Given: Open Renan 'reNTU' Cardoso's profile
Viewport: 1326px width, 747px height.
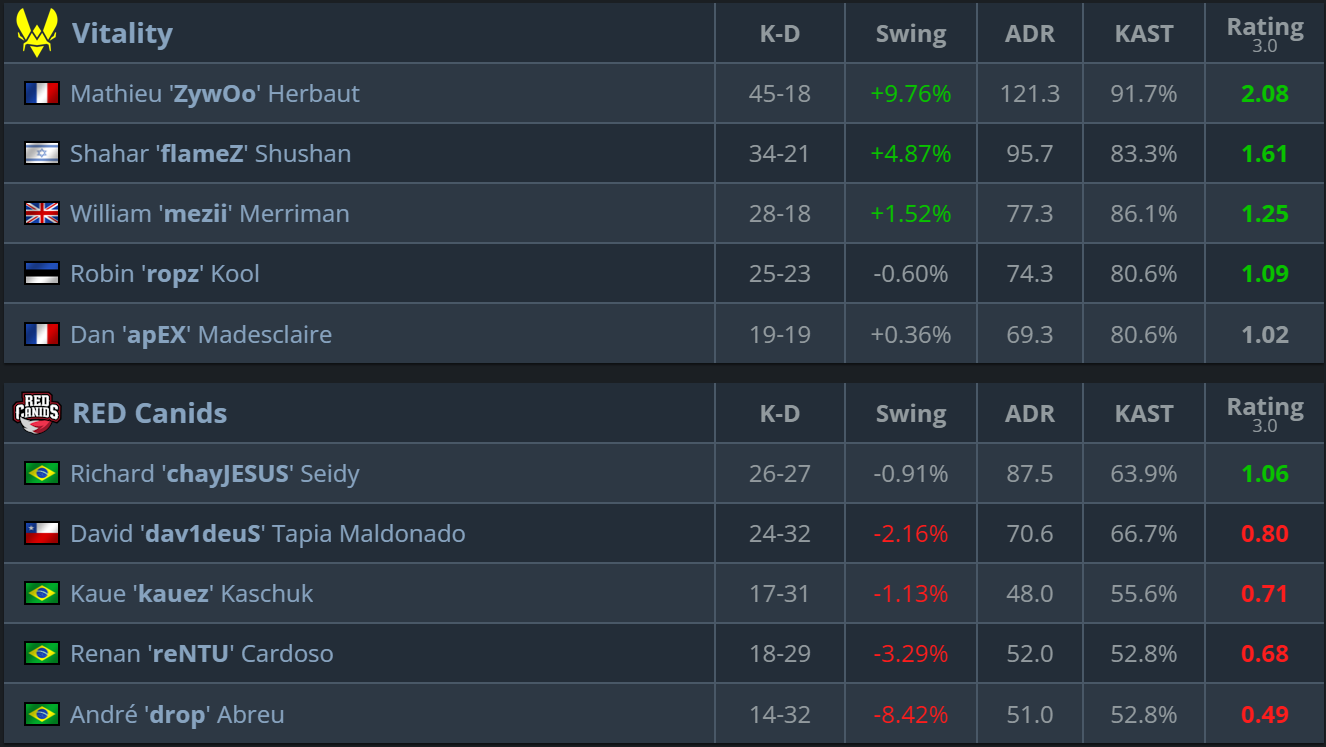Looking at the screenshot, I should pos(201,654).
